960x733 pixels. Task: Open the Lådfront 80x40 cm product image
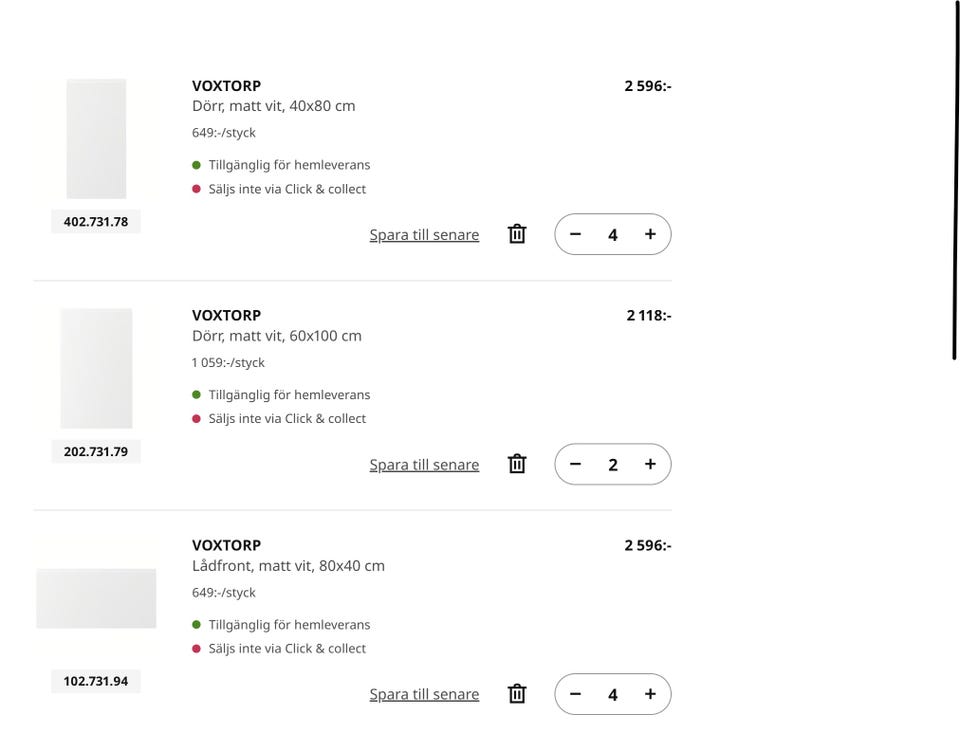click(96, 598)
